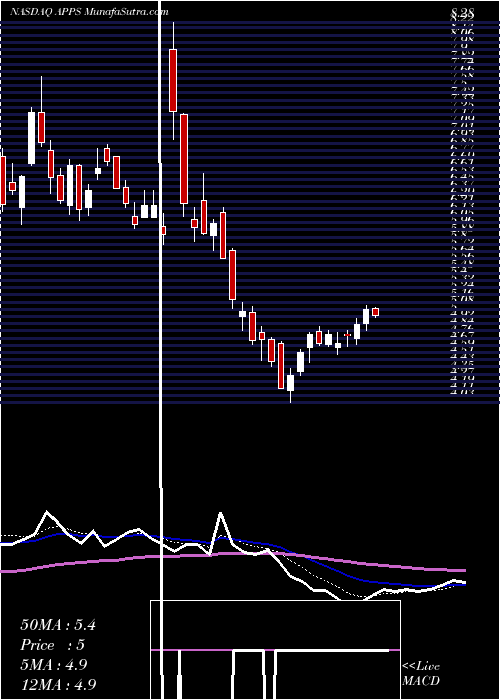Image resolution: width=500 pixels, height=700 pixels.
Task: Click the lowest white candlestick at chart bottom
Action: click(x=291, y=383)
